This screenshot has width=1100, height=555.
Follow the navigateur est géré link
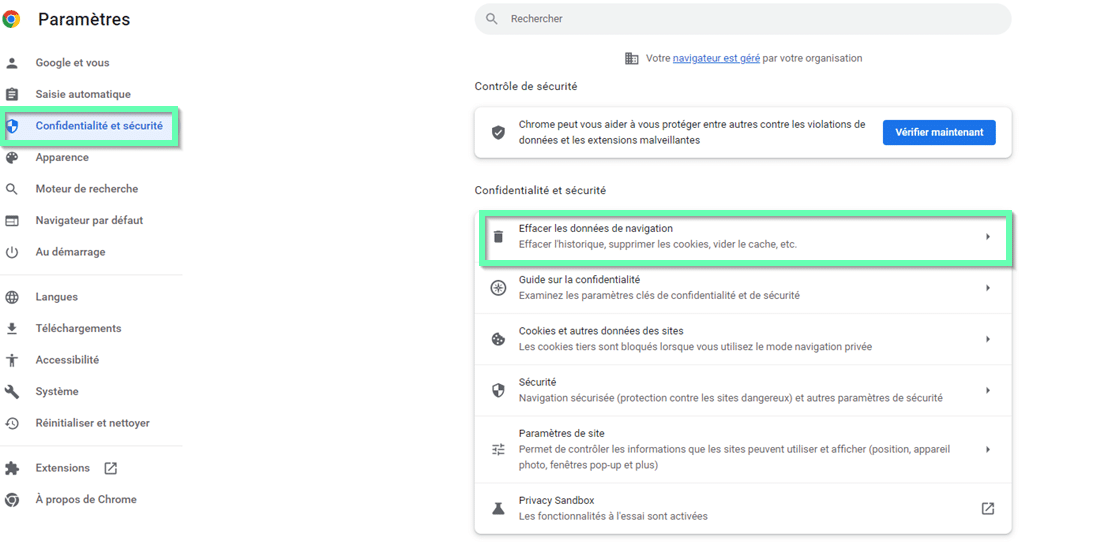coord(716,58)
